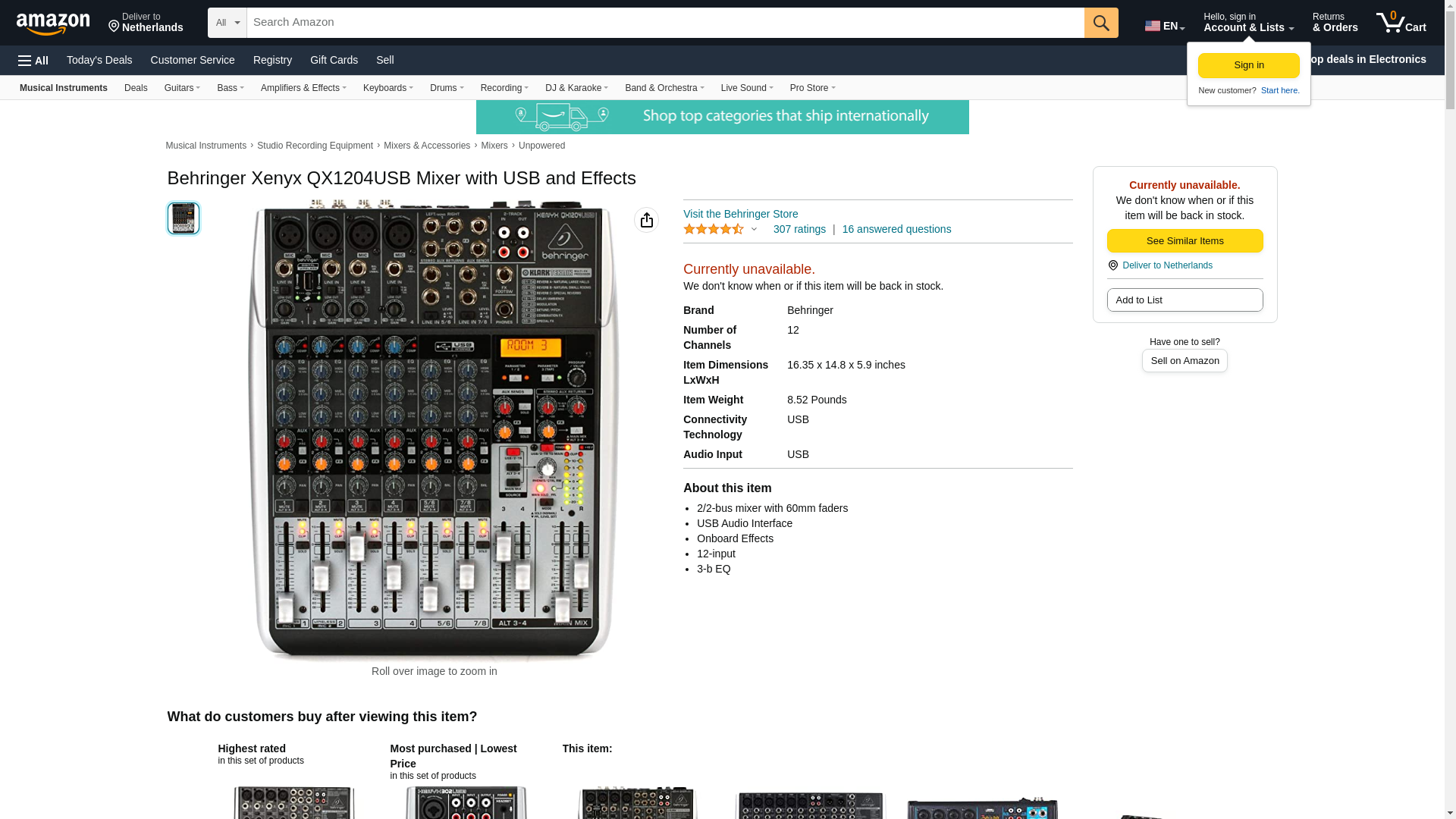
Task: Expand the Add to List dropdown
Action: [x=1185, y=300]
